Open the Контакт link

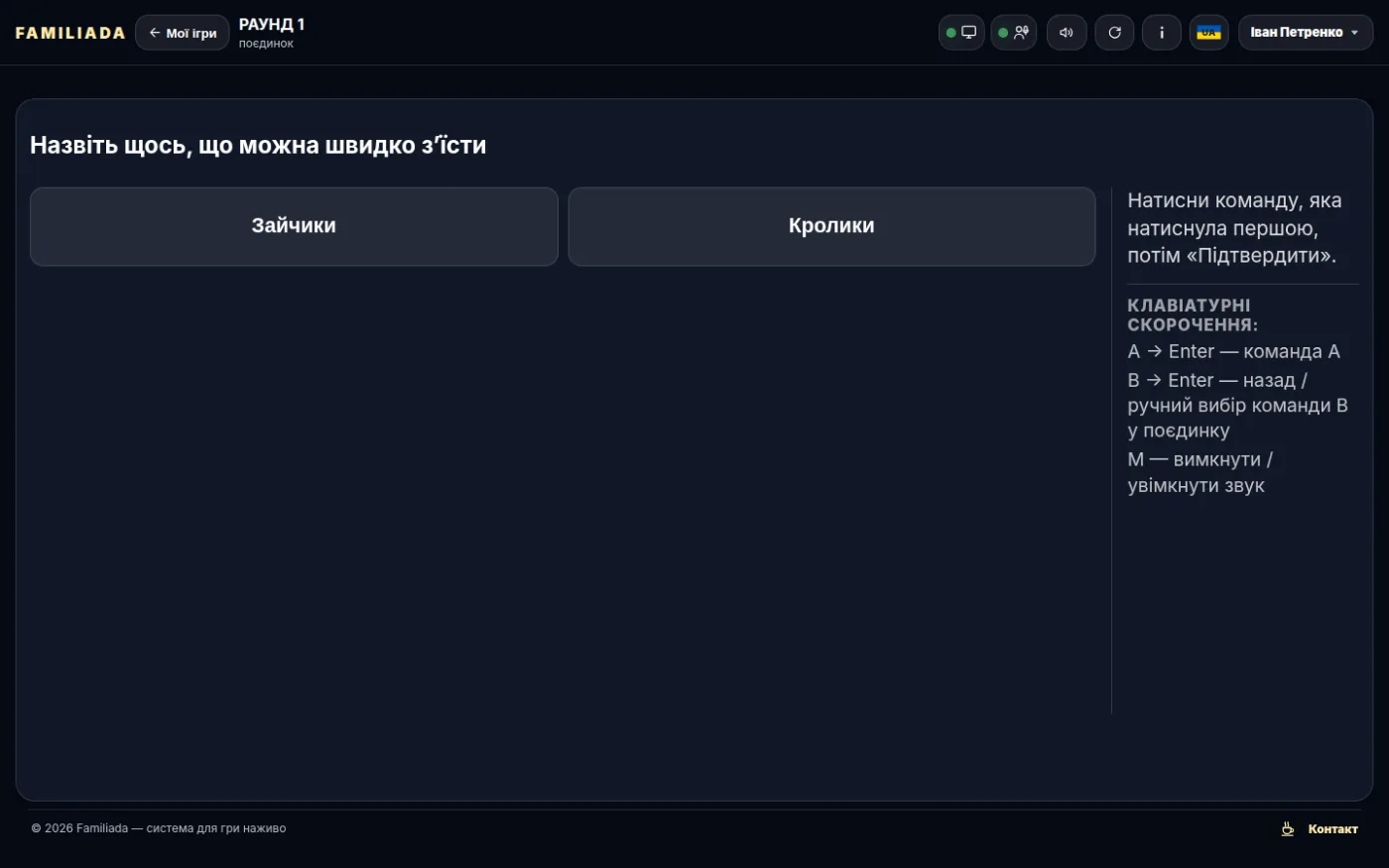(1332, 829)
